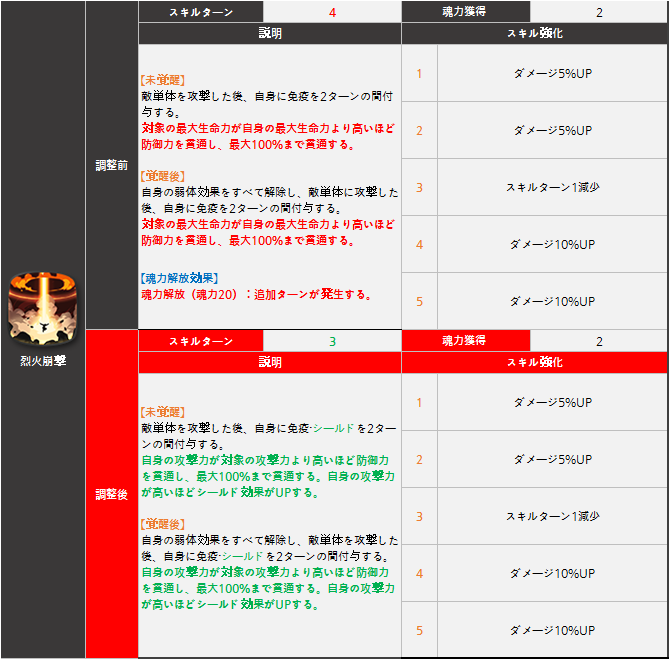The image size is (669, 659).
Task: Click red 対象の最大生命力 text under 調整前 【覚醒後】
Action: coord(268,232)
